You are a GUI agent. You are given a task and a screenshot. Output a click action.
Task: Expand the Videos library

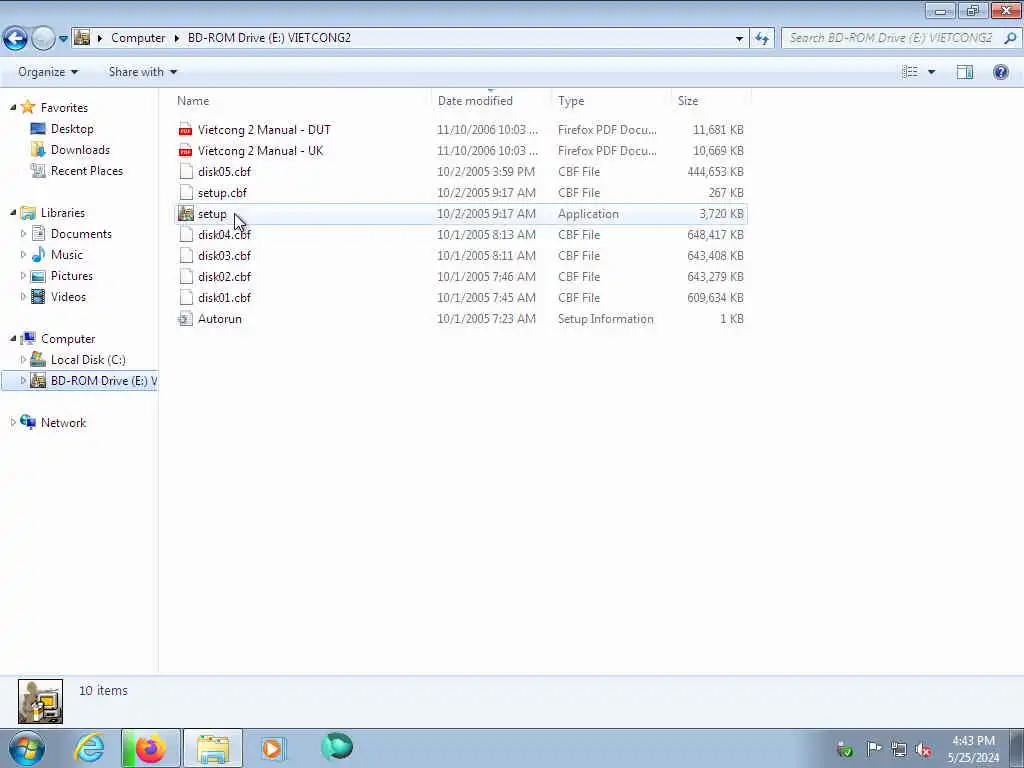[x=24, y=296]
